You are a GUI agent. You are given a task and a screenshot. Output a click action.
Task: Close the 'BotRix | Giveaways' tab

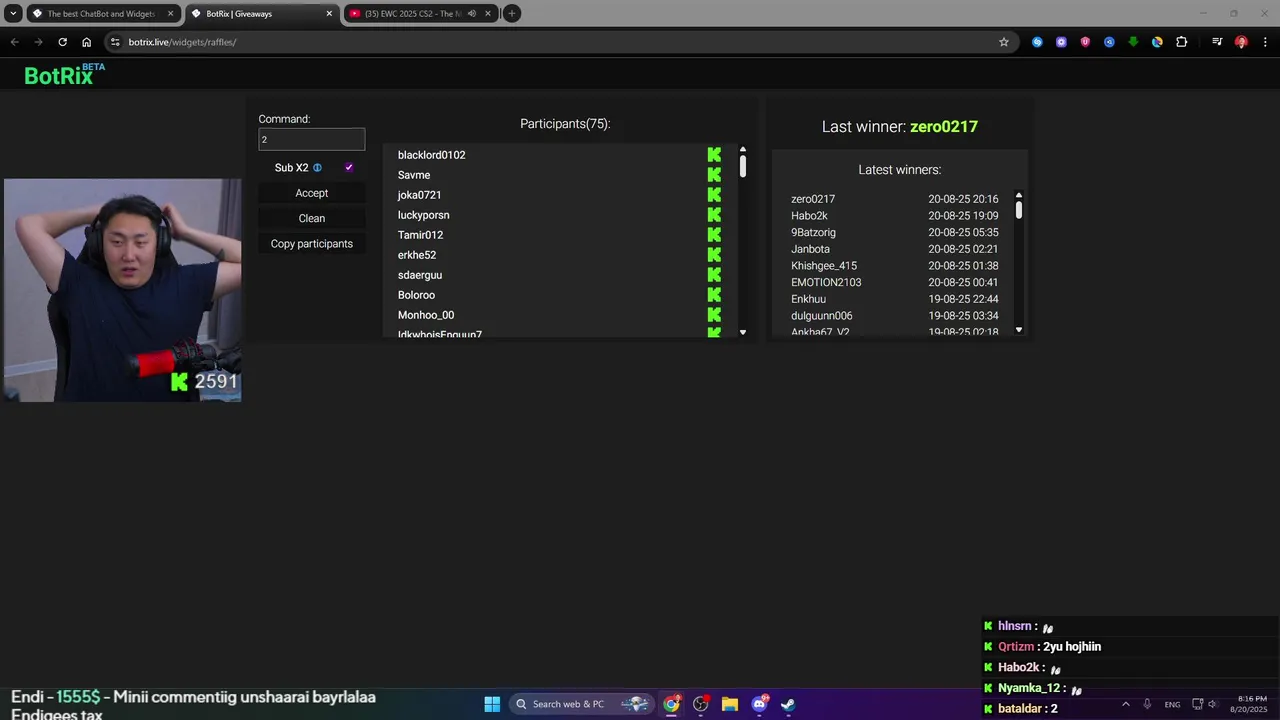pos(329,14)
